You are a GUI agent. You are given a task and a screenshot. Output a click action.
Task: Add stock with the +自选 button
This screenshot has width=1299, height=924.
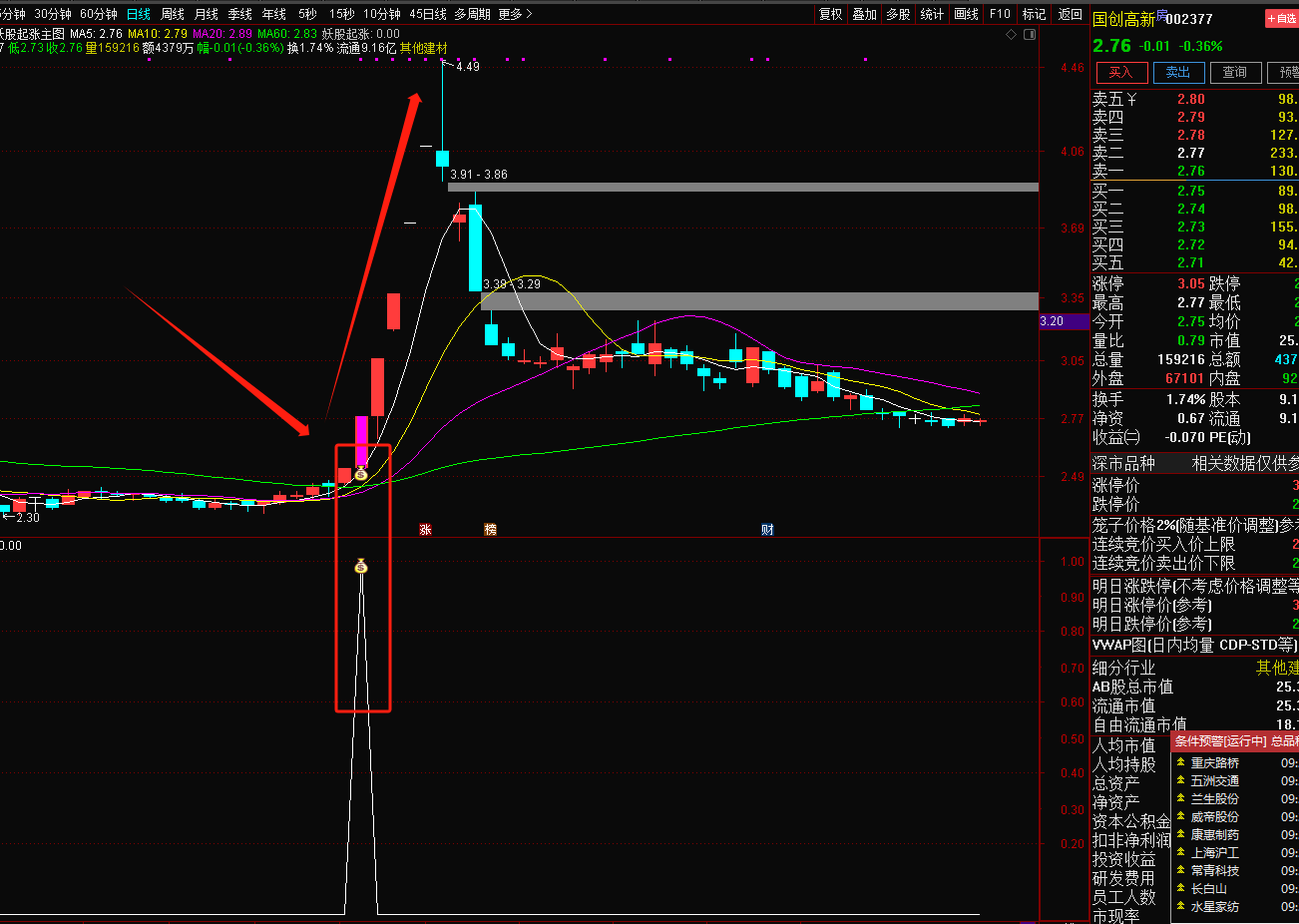[1281, 18]
